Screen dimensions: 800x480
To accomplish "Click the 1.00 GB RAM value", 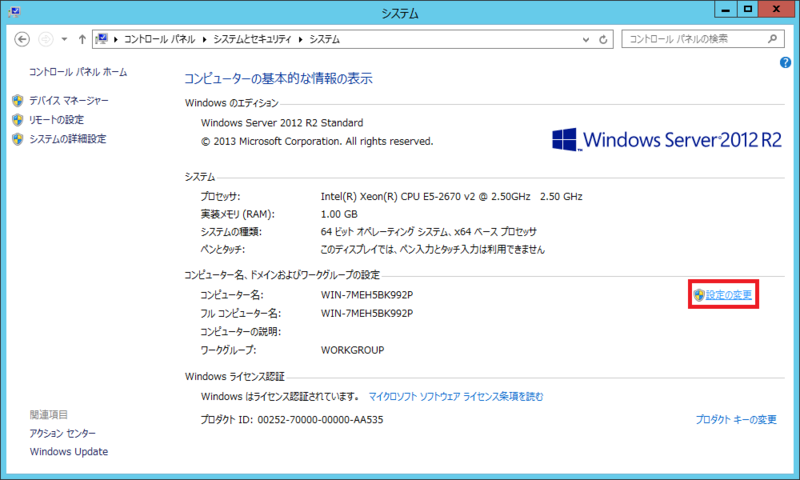I will [x=339, y=214].
